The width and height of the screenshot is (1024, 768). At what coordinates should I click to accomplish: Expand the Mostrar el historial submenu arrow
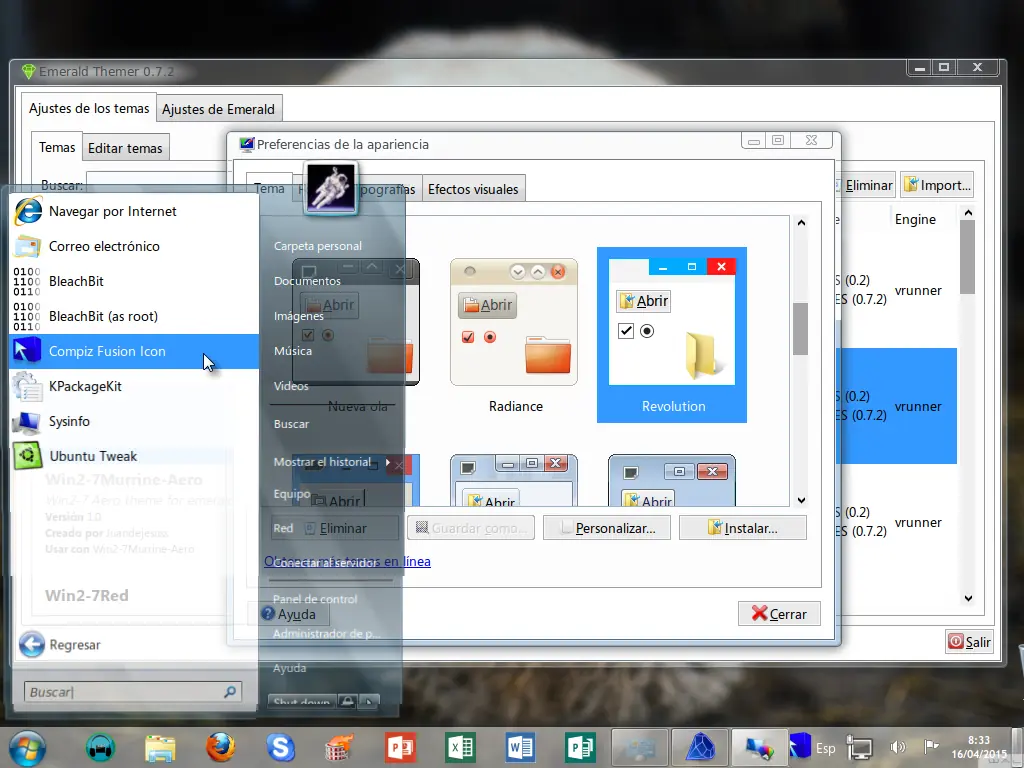[388, 462]
